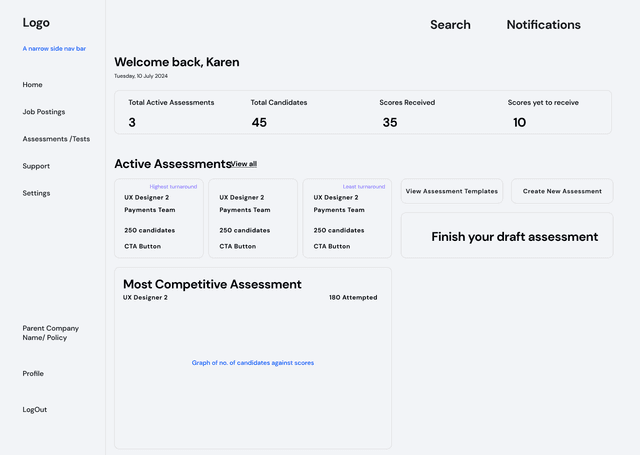Viewport: 640px width, 455px height.
Task: Click Total Active Assessments value 3
Action: pyautogui.click(x=132, y=122)
